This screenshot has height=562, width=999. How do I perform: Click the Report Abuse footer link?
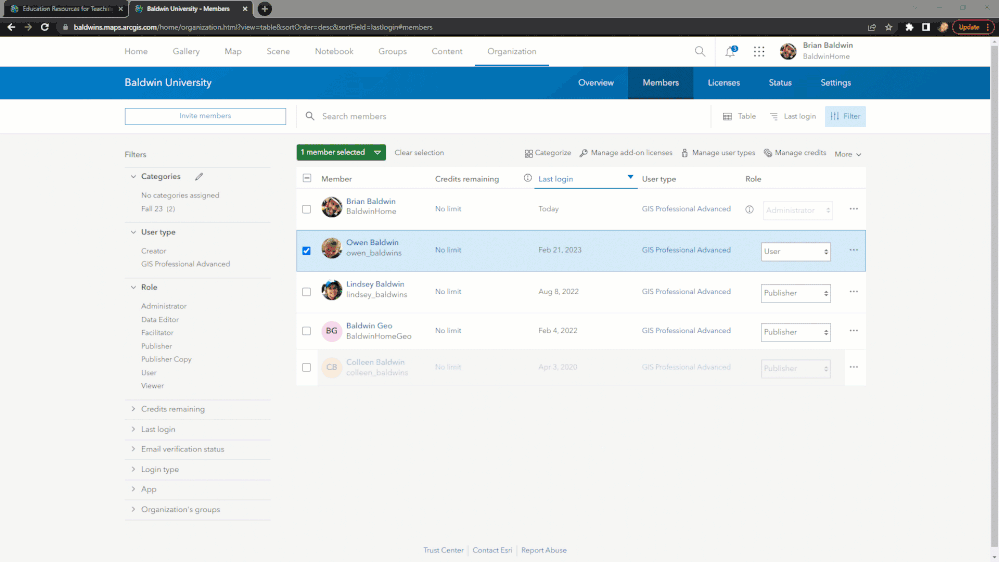[x=543, y=551]
